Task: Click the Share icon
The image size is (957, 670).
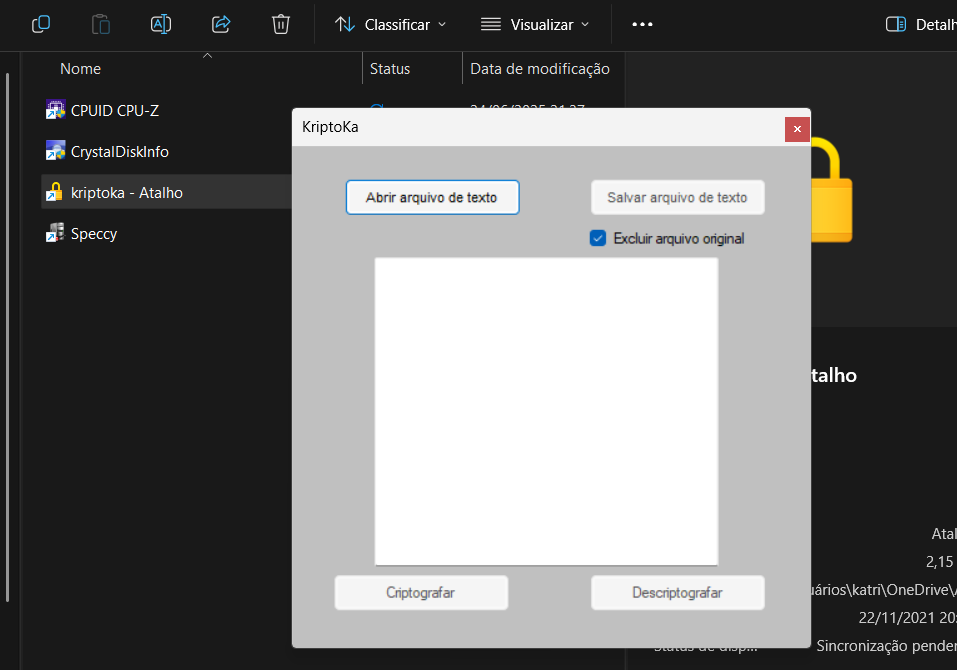Action: pyautogui.click(x=220, y=24)
